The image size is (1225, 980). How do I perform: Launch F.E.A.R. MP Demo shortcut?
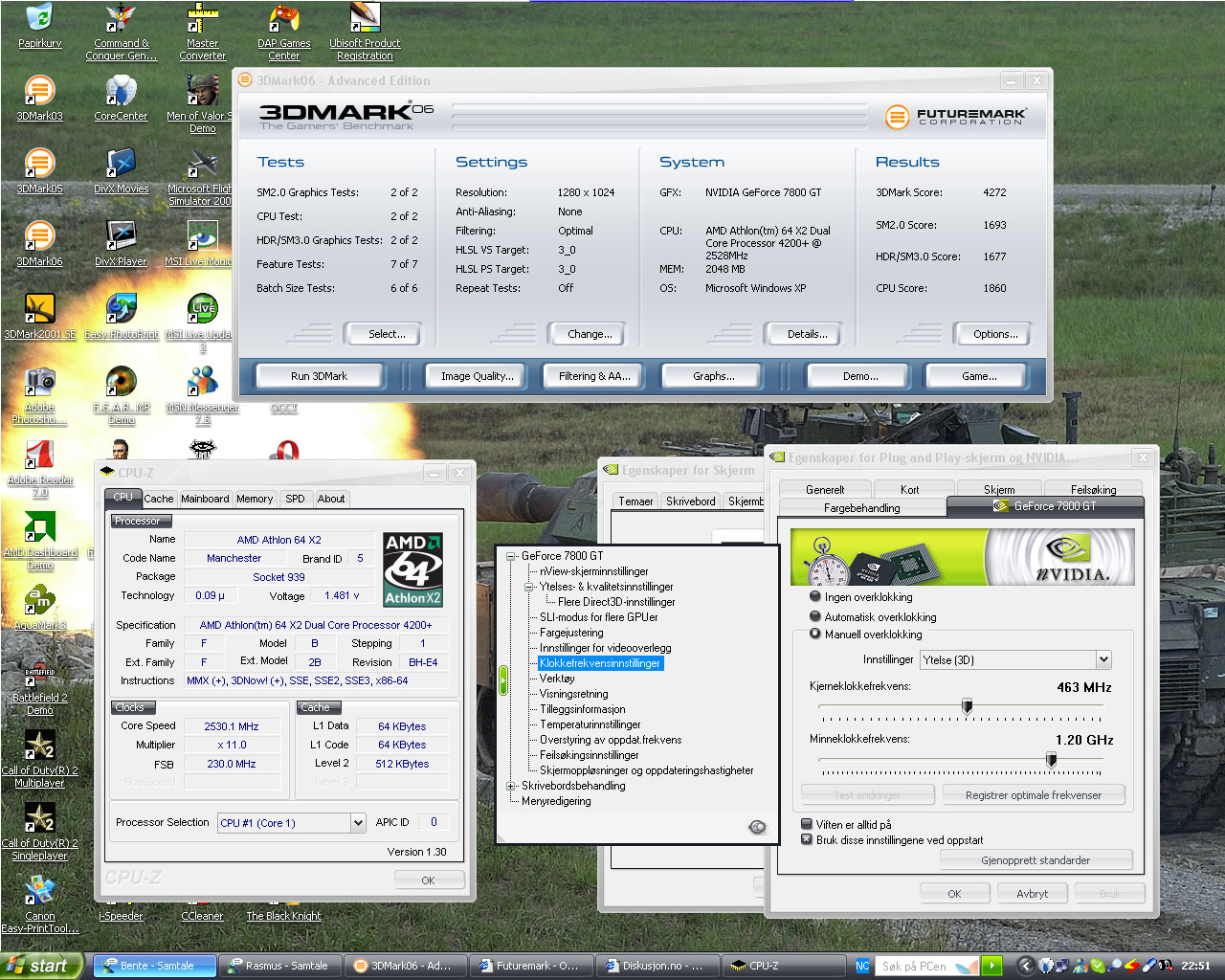coord(121,395)
